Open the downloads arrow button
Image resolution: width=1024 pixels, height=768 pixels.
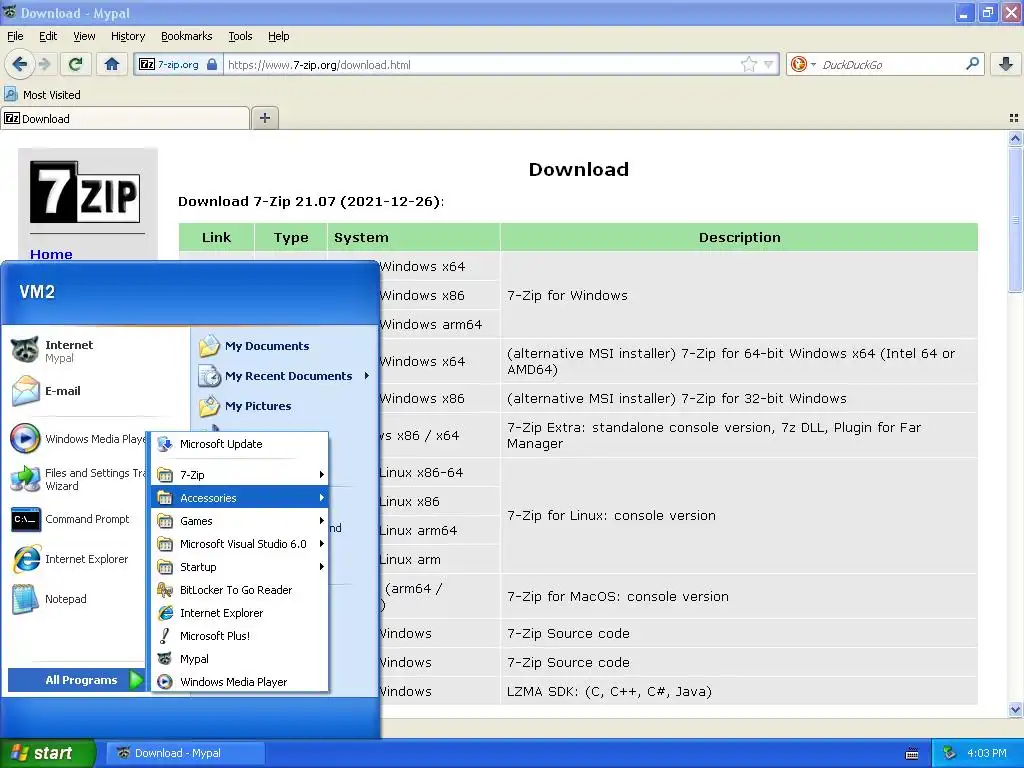(x=1006, y=64)
